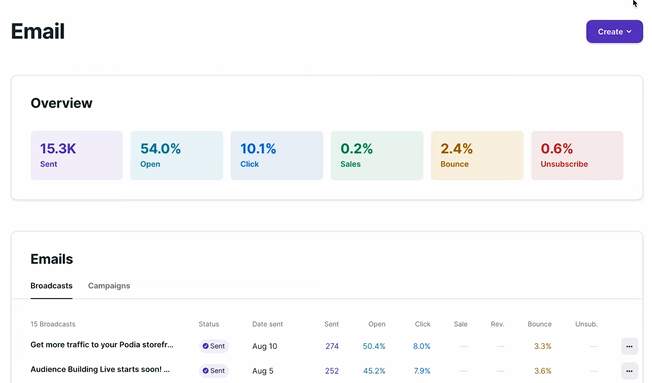Image resolution: width=652 pixels, height=383 pixels.
Task: Click the Date sent column header
Action: point(267,324)
